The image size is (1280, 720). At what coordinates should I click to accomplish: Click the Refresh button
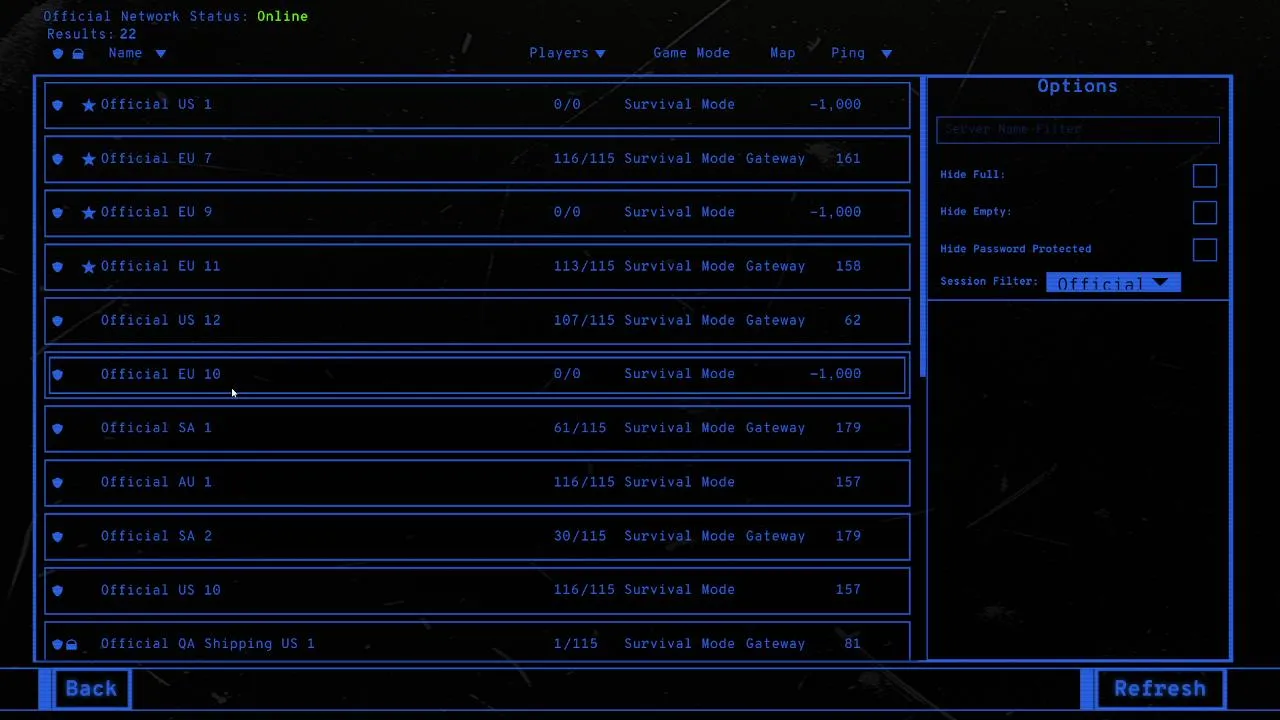click(x=1160, y=689)
